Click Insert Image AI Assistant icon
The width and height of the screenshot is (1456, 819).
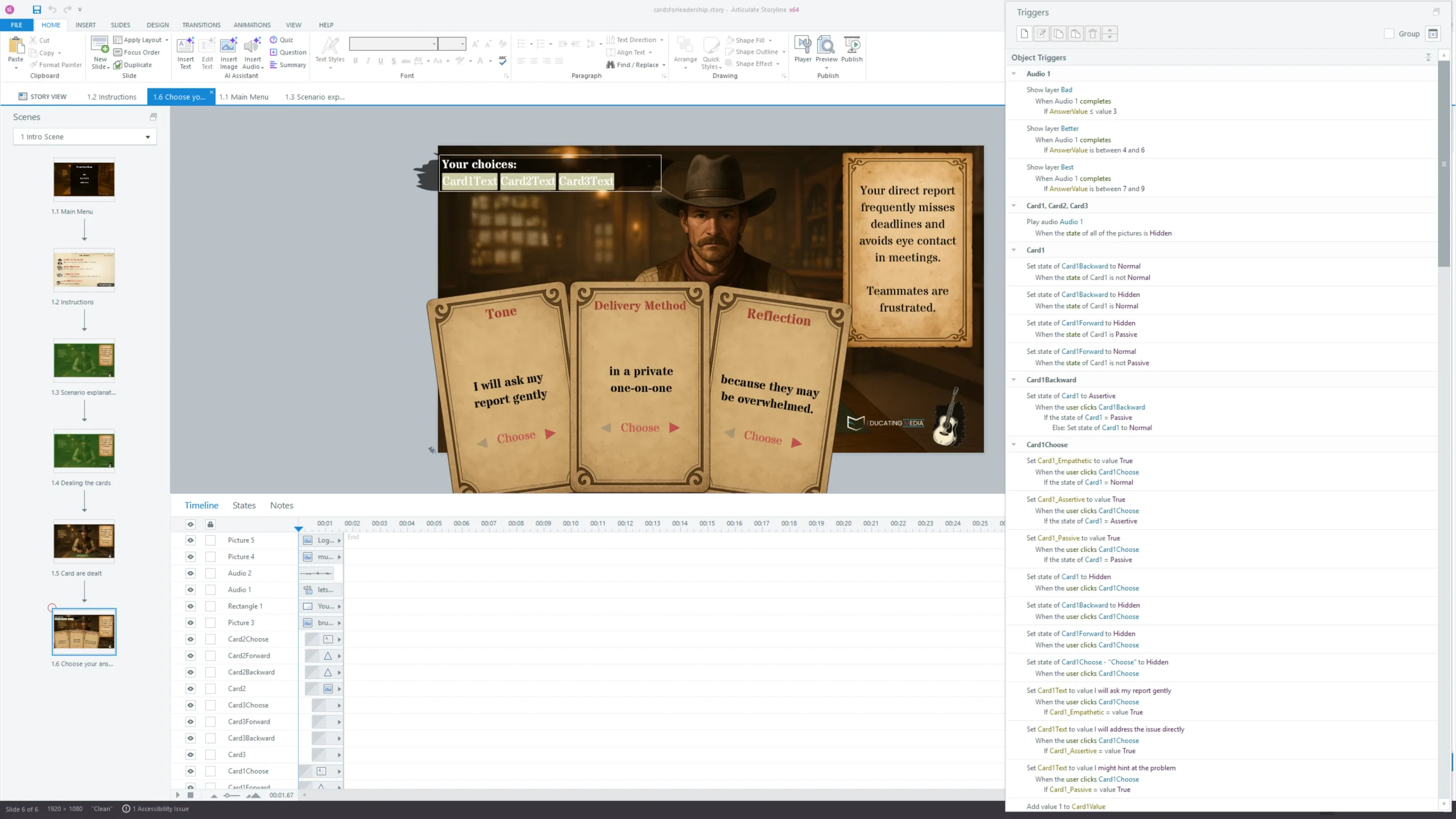(x=229, y=45)
